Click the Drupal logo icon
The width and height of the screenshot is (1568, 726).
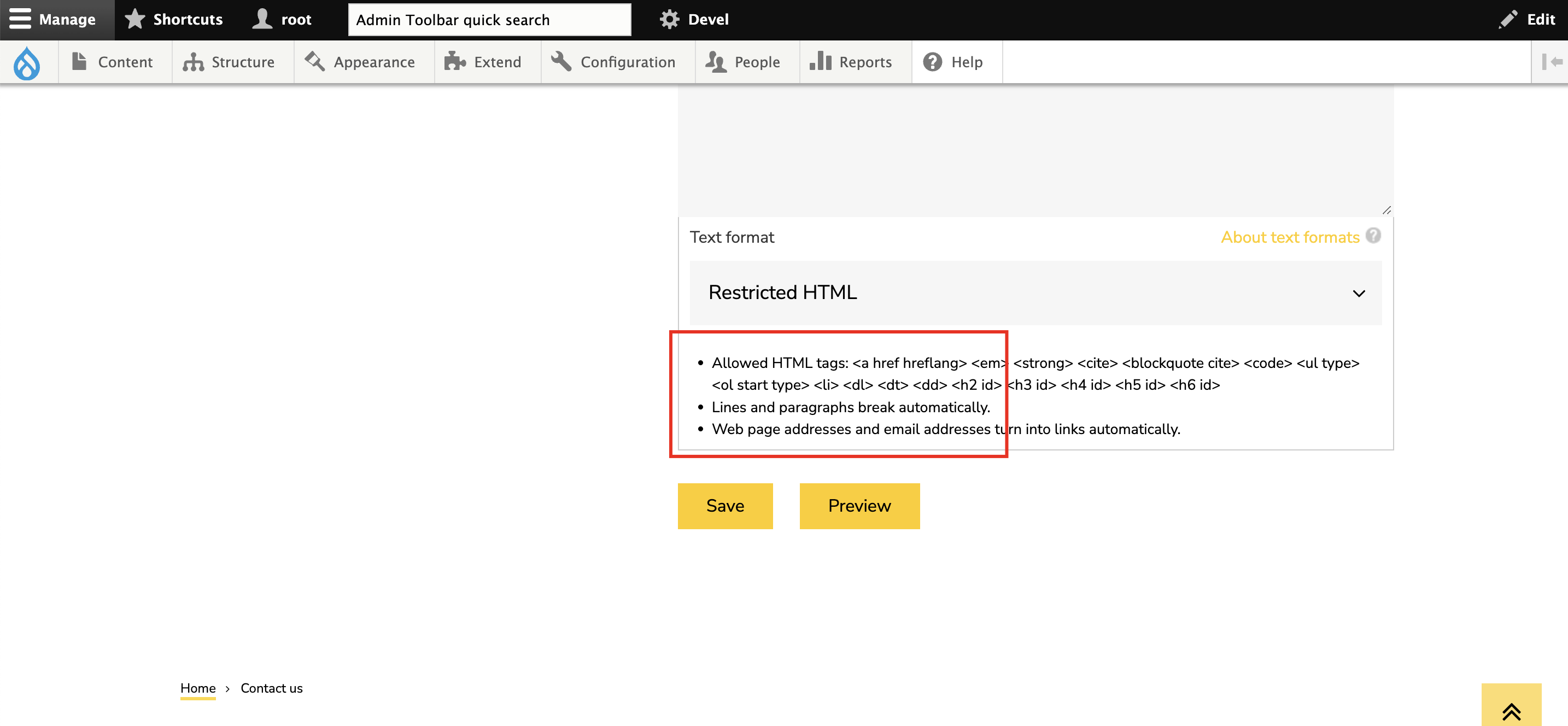point(27,61)
